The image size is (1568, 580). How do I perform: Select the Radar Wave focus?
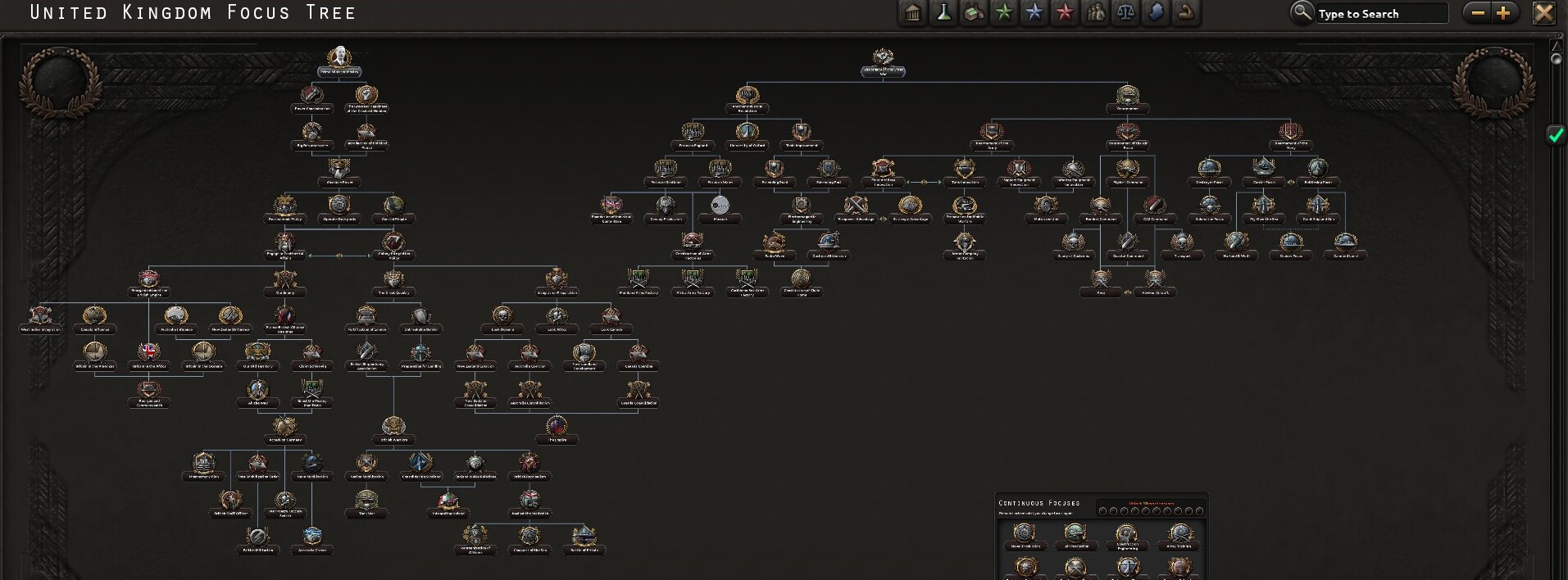[774, 246]
